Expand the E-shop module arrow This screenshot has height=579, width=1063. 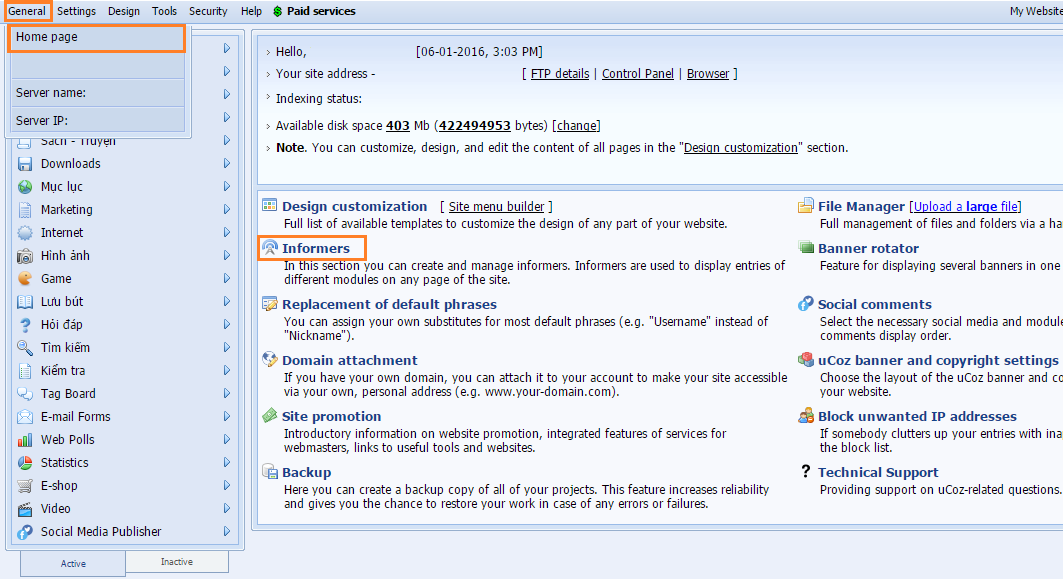[227, 485]
